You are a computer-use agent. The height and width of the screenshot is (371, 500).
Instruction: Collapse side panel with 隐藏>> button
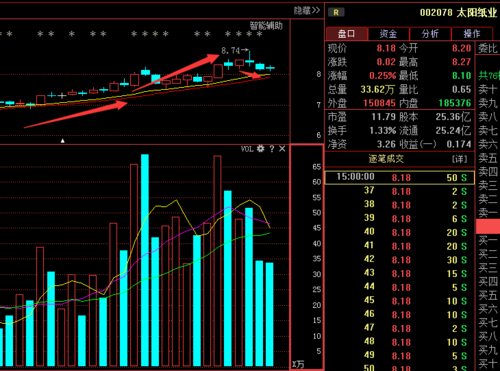click(307, 11)
